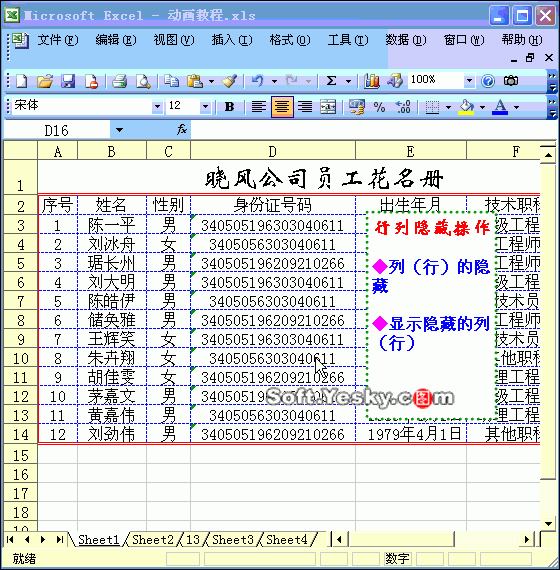Click the Format Painter brush icon
The image size is (560, 570).
click(x=229, y=81)
